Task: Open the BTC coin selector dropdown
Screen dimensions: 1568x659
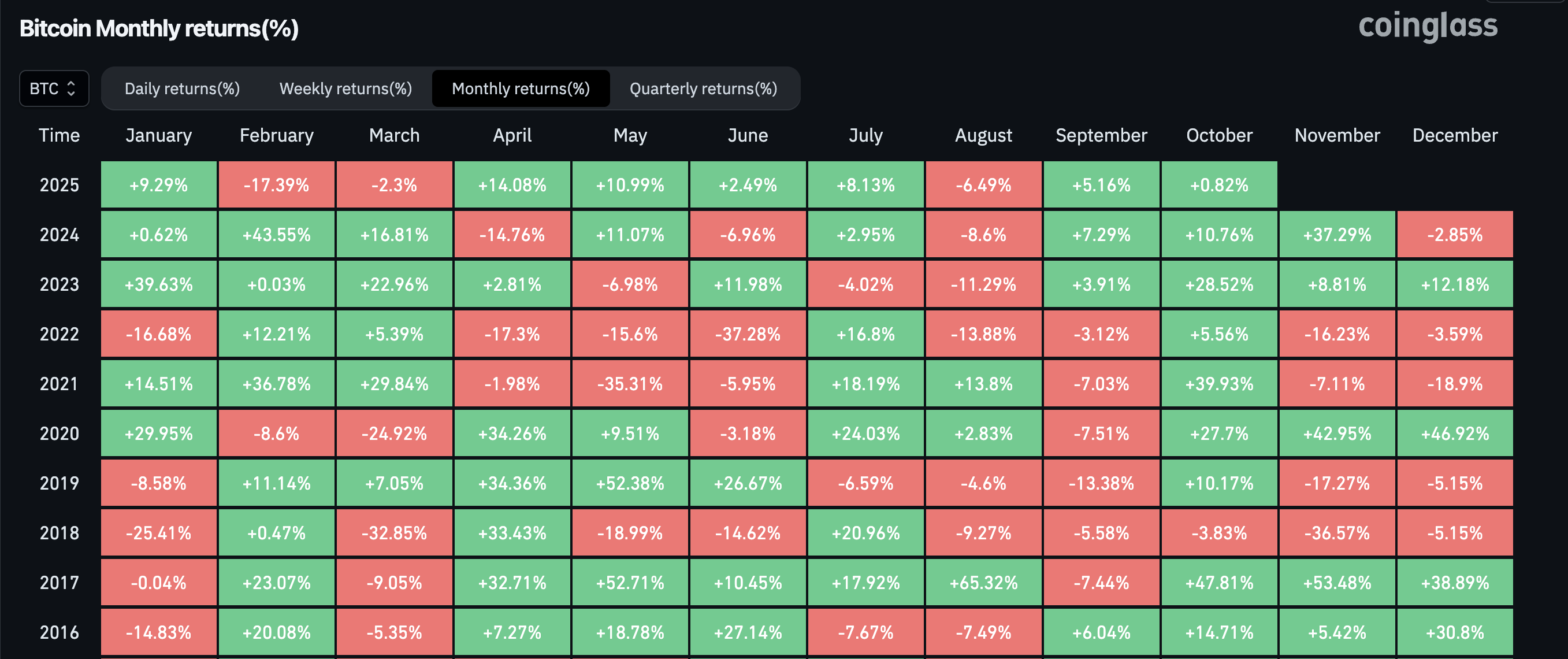Action: (54, 88)
